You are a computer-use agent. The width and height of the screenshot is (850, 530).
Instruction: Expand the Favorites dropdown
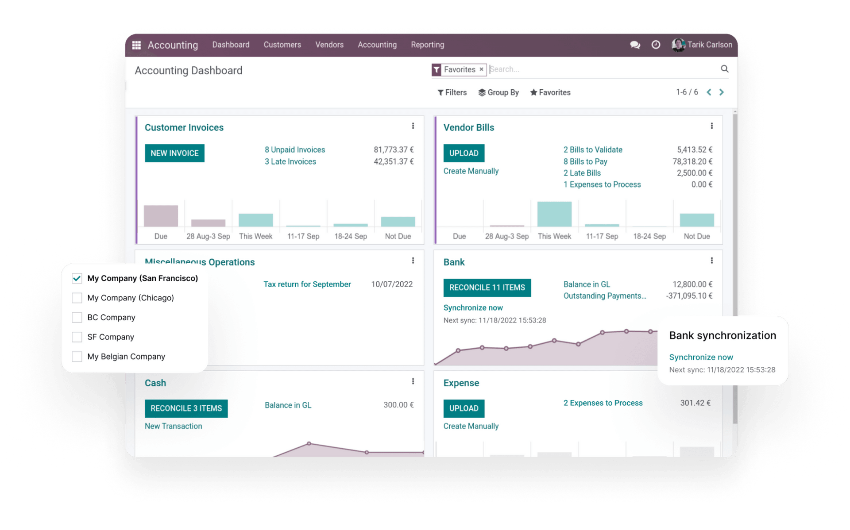tap(550, 93)
